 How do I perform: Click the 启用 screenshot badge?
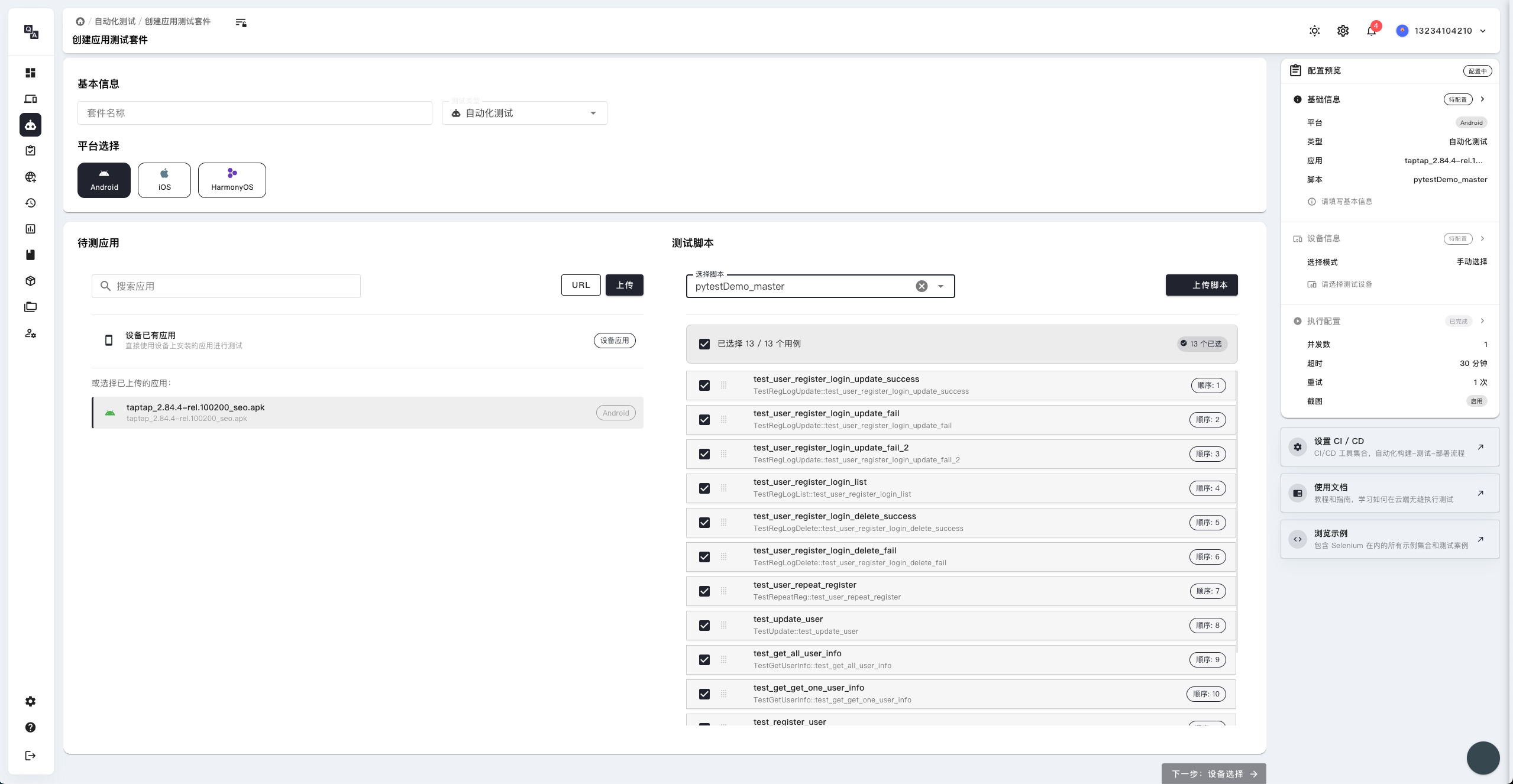point(1477,401)
